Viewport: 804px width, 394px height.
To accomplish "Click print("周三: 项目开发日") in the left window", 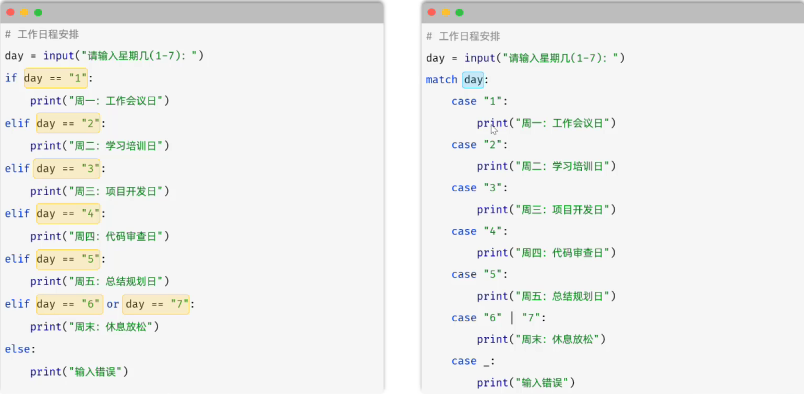I will pos(99,191).
